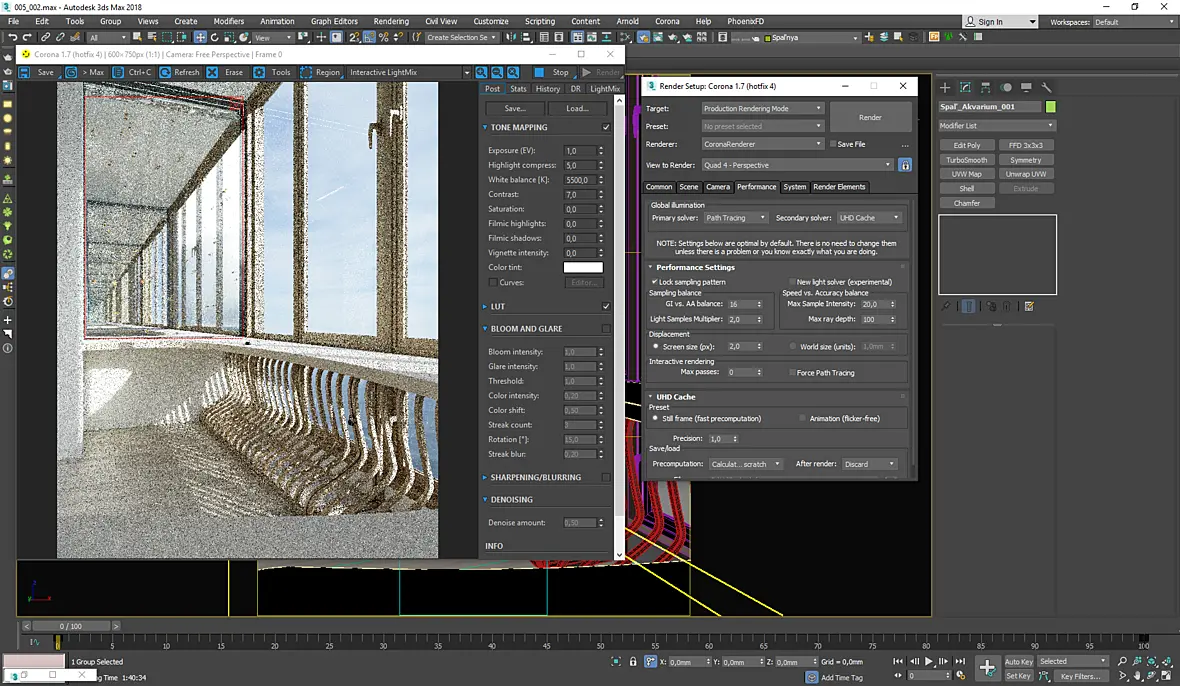Click the Configure Modifier Sets icon

(x=1029, y=306)
